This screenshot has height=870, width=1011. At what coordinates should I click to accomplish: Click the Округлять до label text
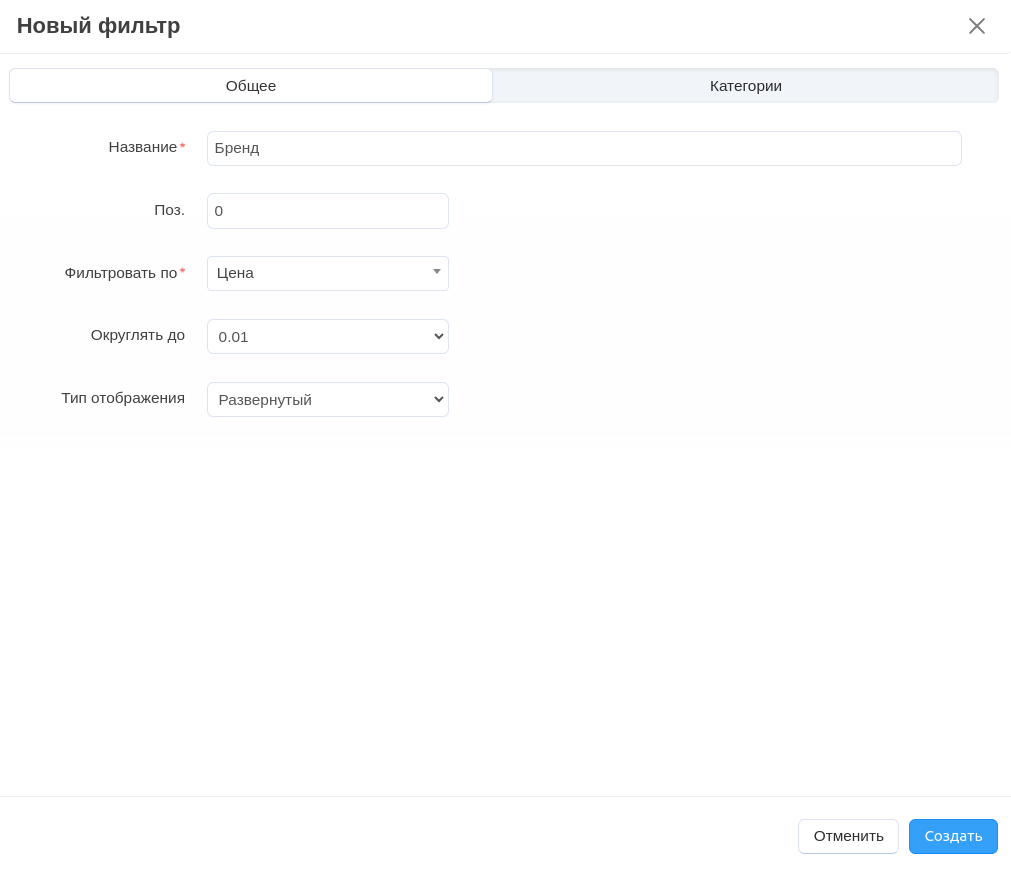[x=137, y=335]
